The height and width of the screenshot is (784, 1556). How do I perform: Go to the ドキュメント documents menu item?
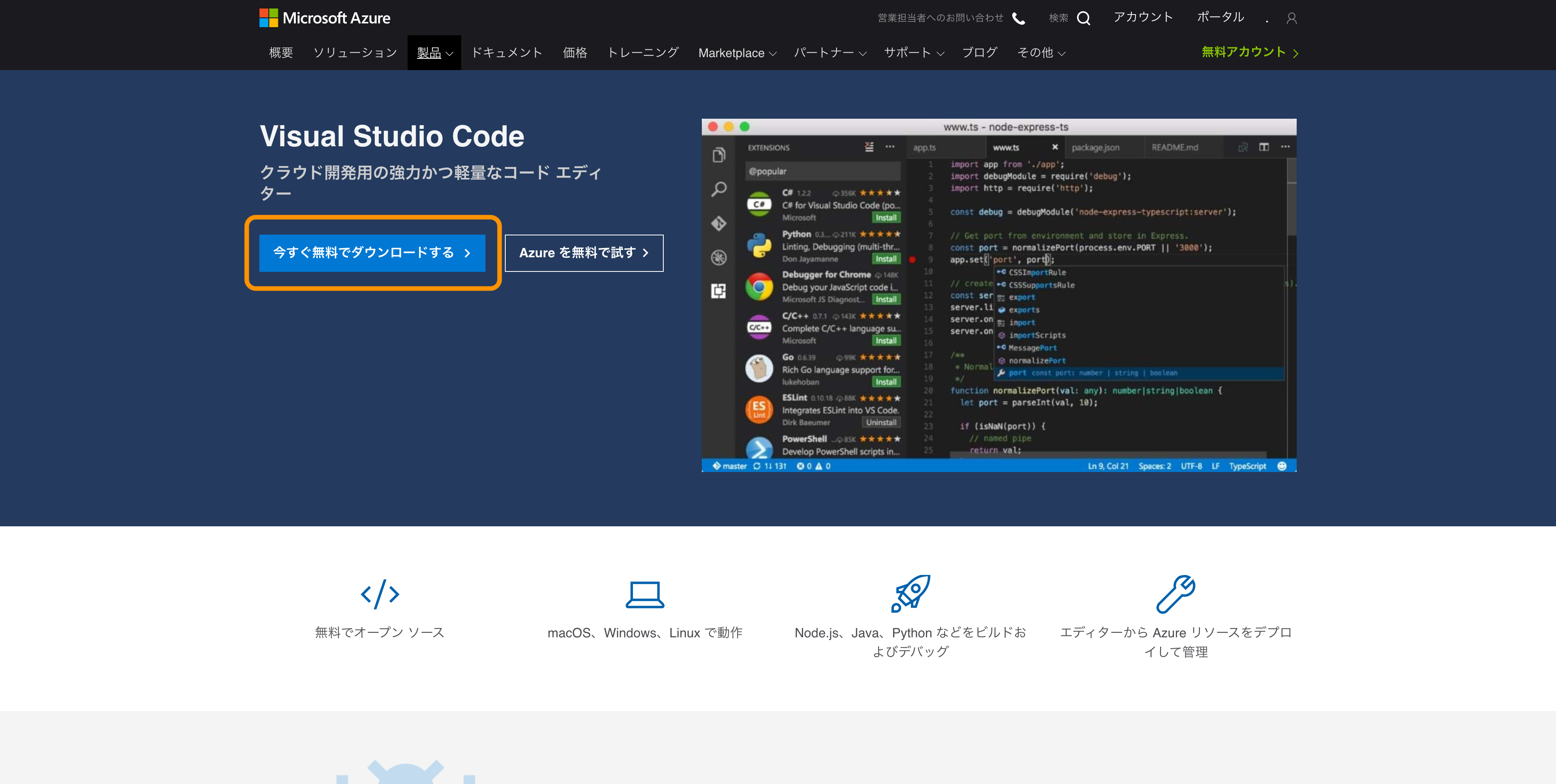tap(506, 53)
